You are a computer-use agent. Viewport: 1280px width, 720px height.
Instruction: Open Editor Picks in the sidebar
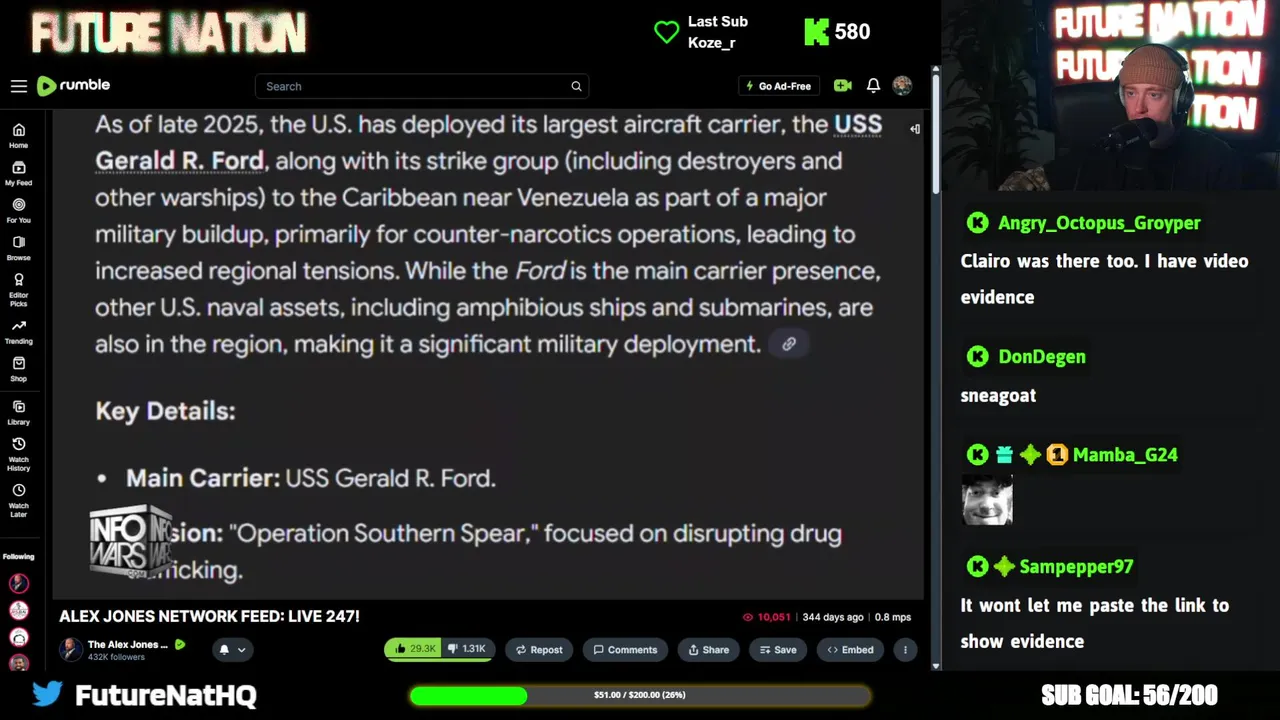pyautogui.click(x=18, y=289)
